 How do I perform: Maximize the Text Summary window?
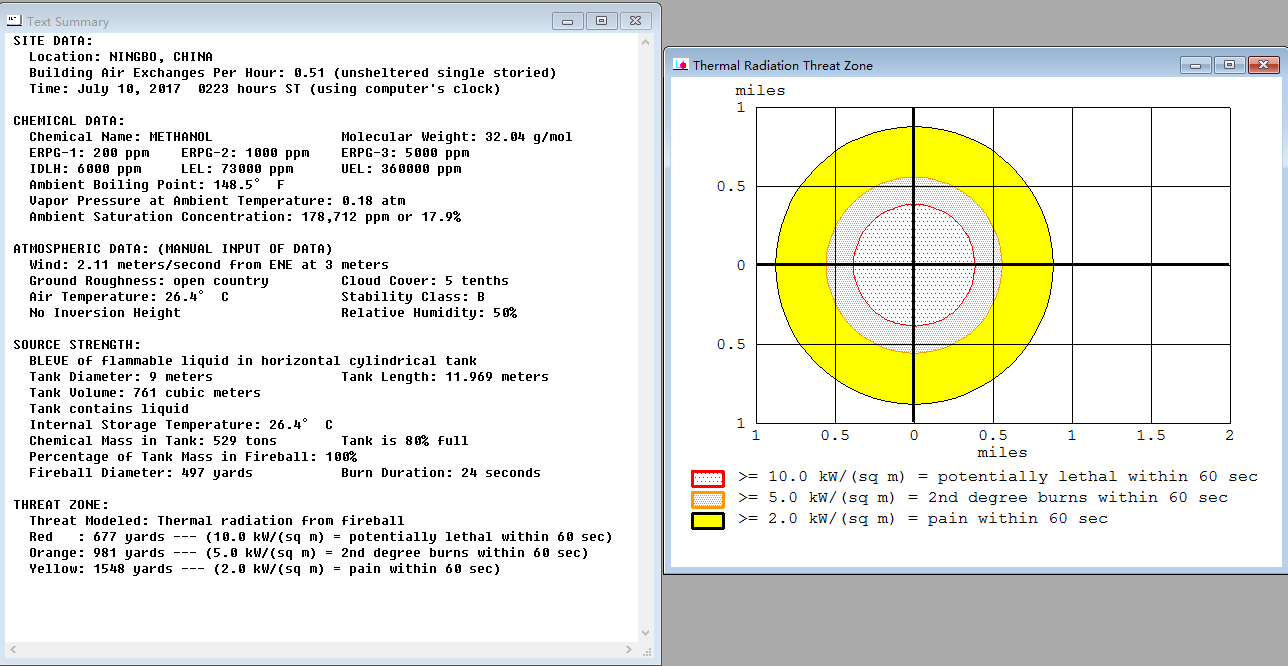(601, 21)
